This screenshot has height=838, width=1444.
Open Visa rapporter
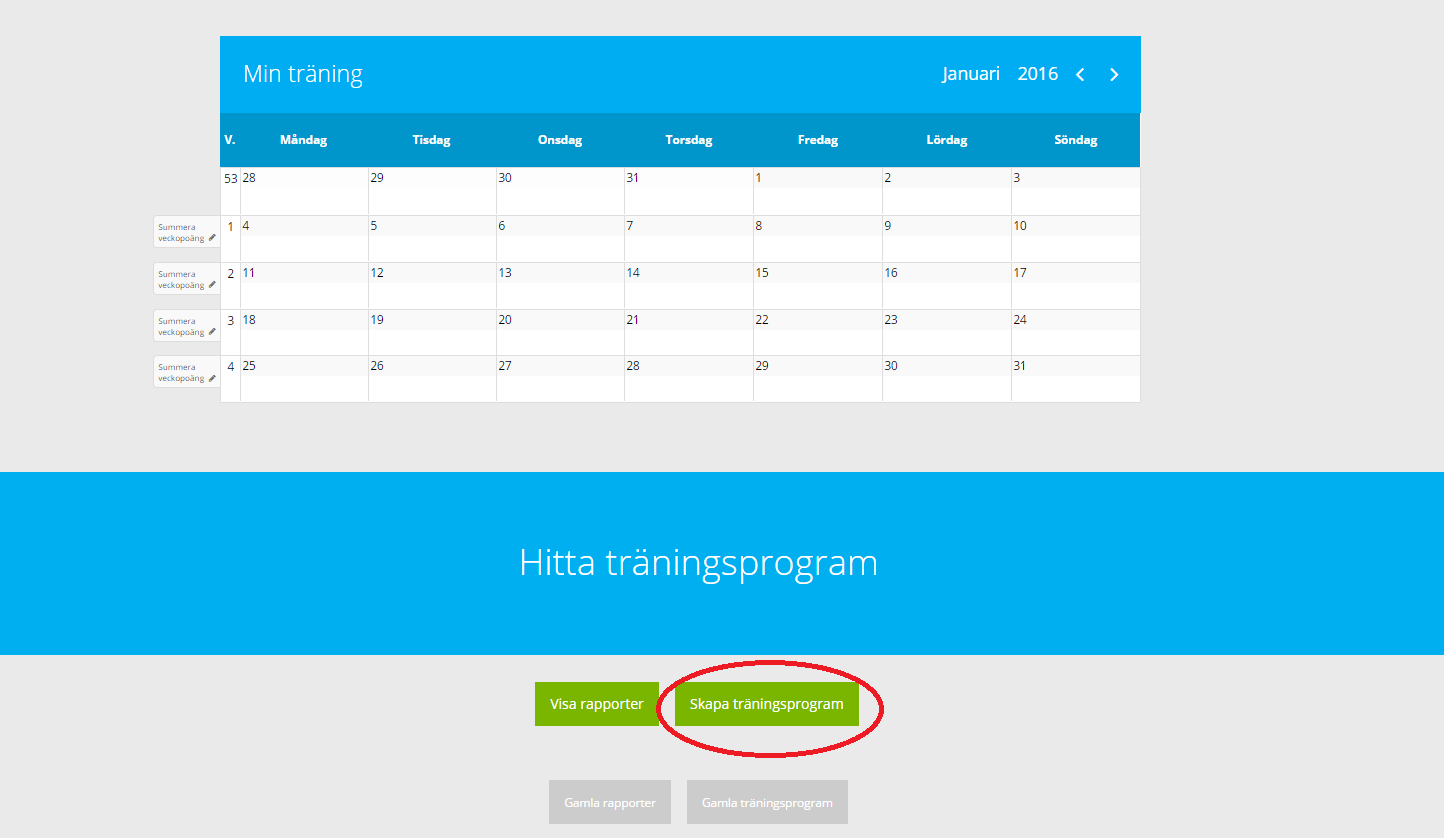[596, 704]
